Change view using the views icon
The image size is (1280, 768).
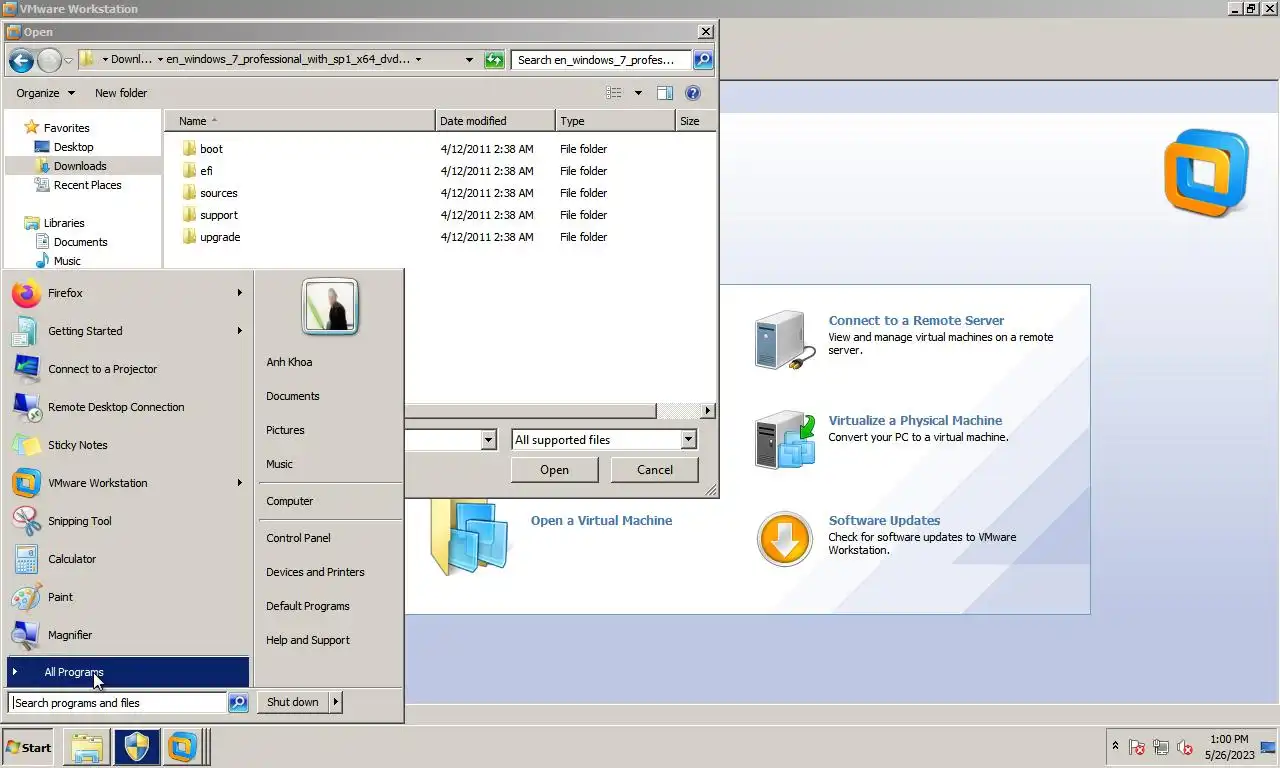(x=614, y=93)
